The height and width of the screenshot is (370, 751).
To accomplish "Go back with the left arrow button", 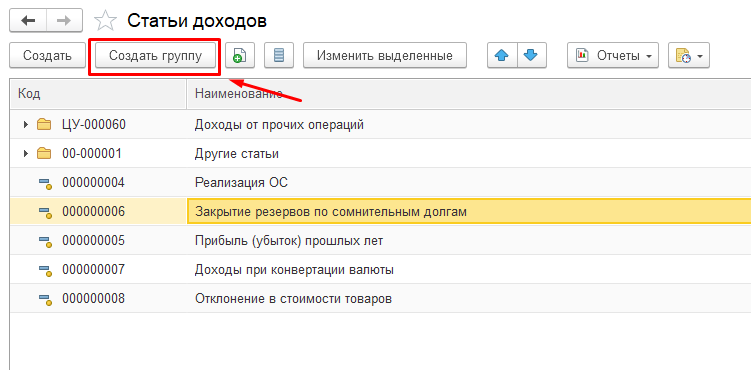I will point(28,21).
